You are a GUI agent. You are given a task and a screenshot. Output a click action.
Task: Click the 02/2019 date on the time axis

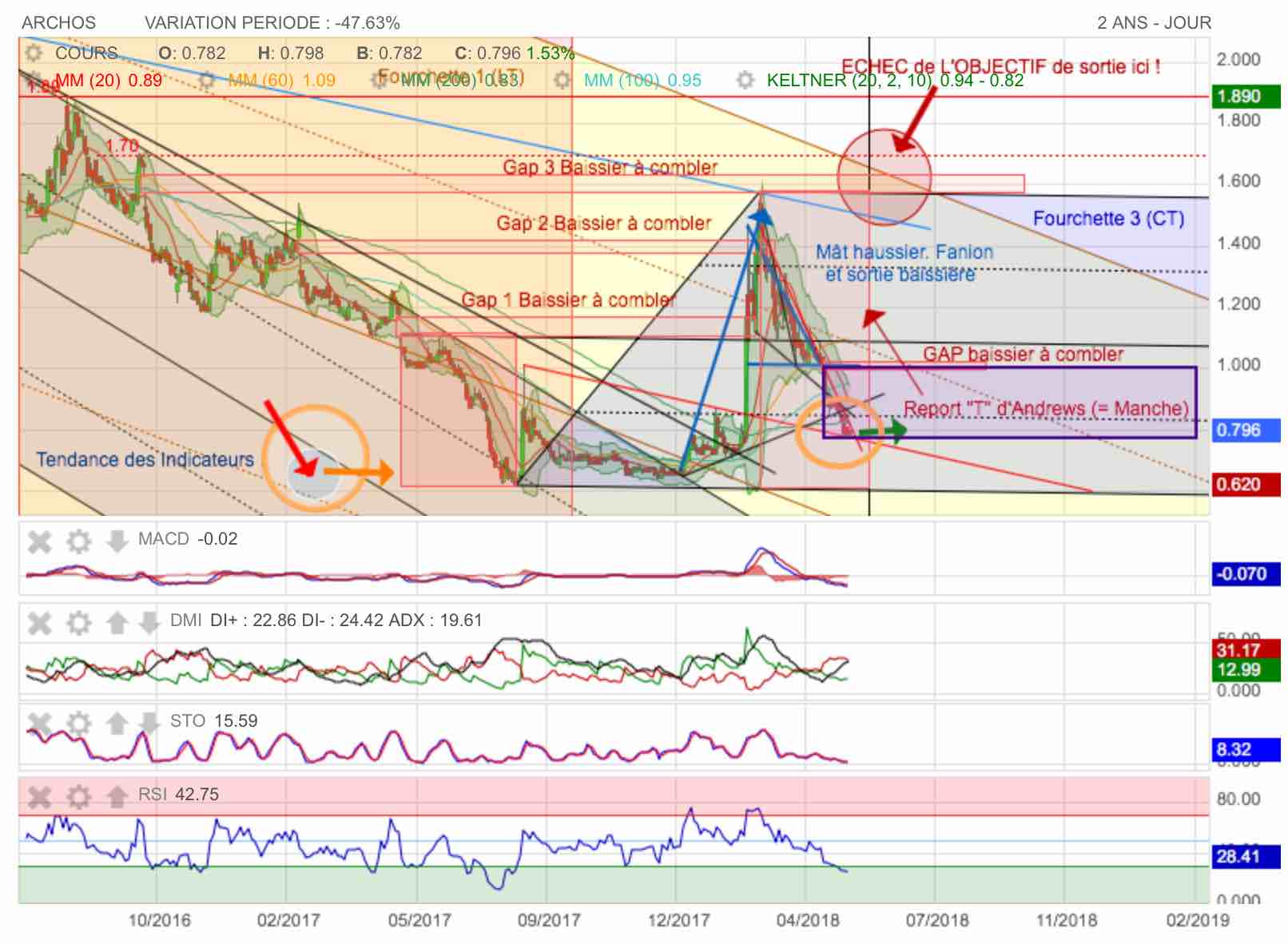click(x=1197, y=920)
